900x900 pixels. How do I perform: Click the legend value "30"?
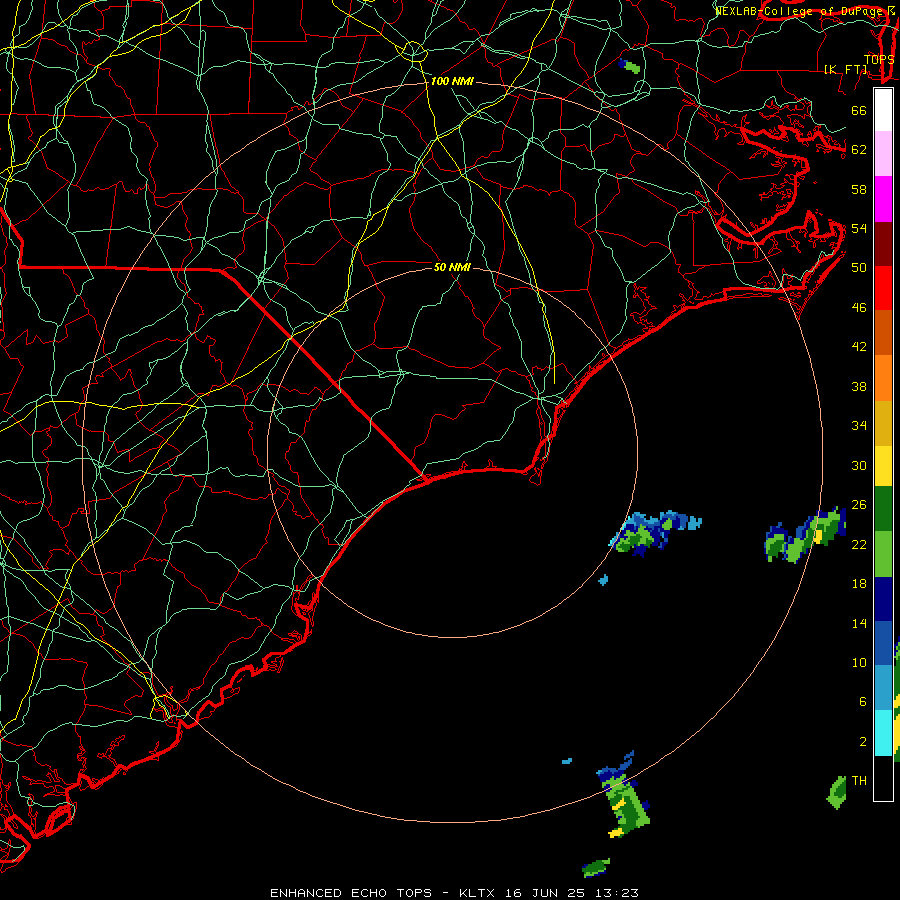point(859,465)
